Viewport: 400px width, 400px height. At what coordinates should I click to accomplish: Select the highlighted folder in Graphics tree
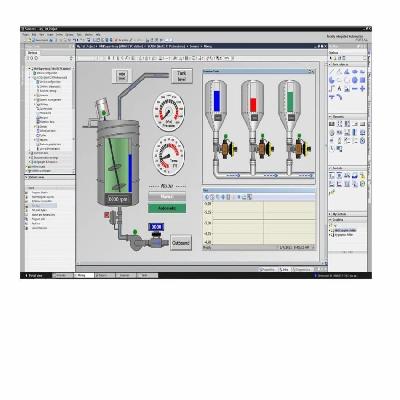(x=345, y=230)
